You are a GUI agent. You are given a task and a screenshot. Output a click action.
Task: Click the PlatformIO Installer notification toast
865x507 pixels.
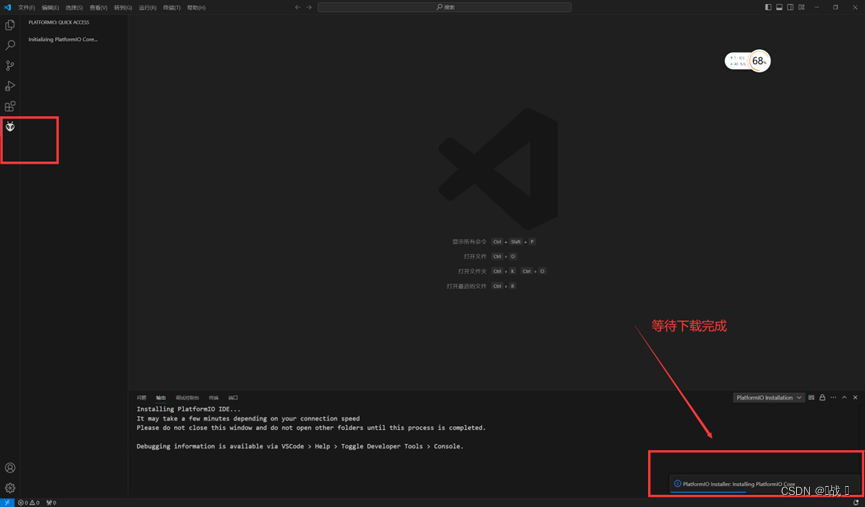[764, 484]
